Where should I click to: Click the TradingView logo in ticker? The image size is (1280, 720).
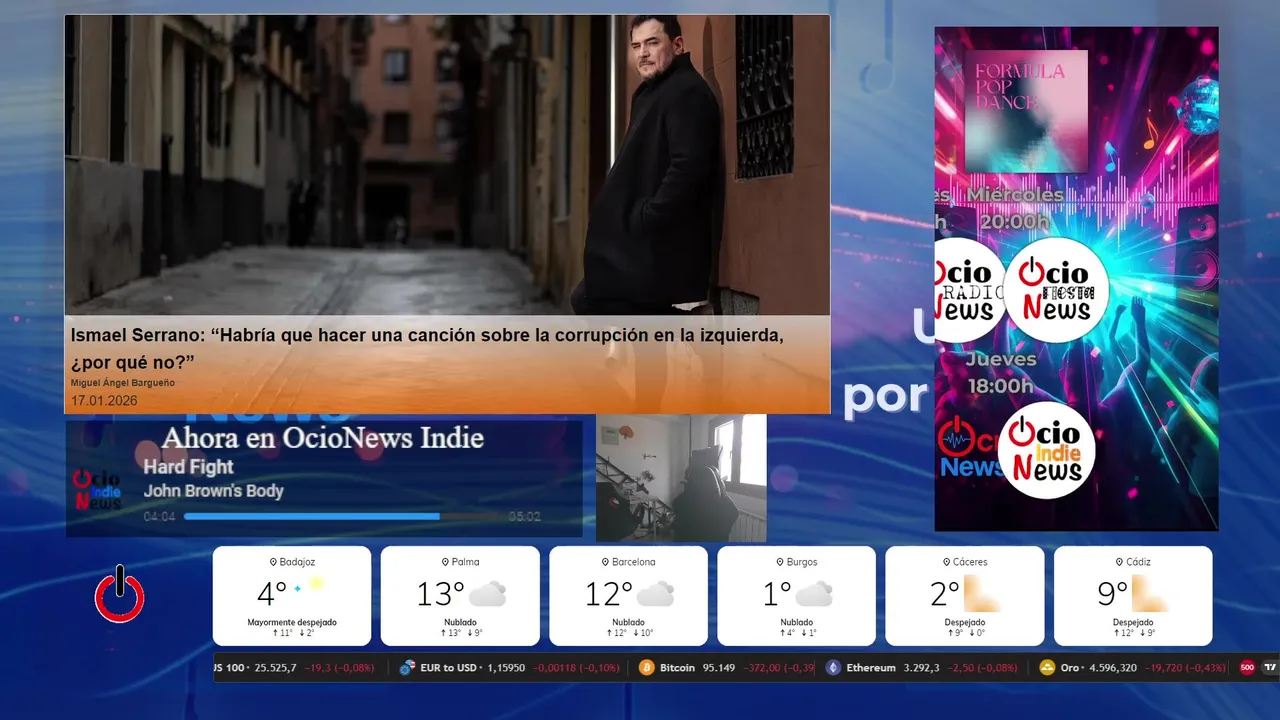tap(1271, 667)
